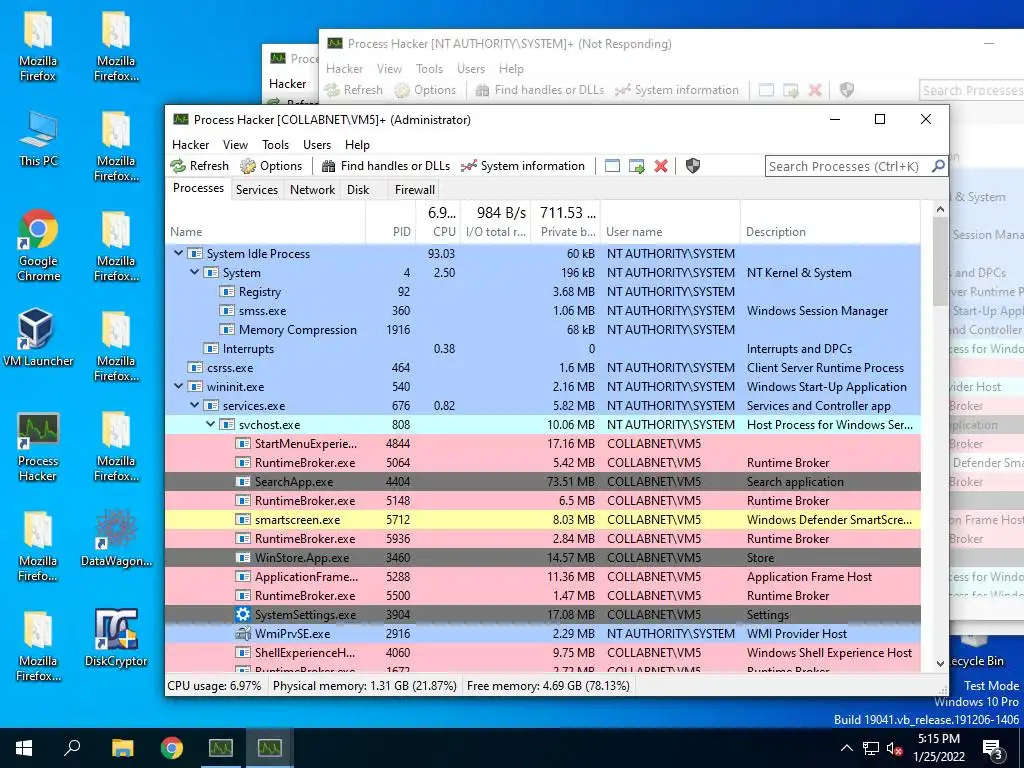
Task: Click the Free memory status entry
Action: pos(548,686)
